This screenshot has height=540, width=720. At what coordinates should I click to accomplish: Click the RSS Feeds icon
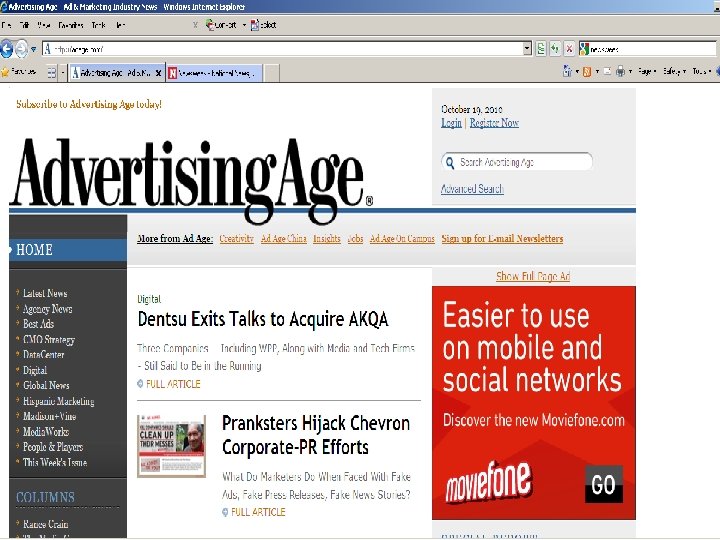tap(587, 72)
